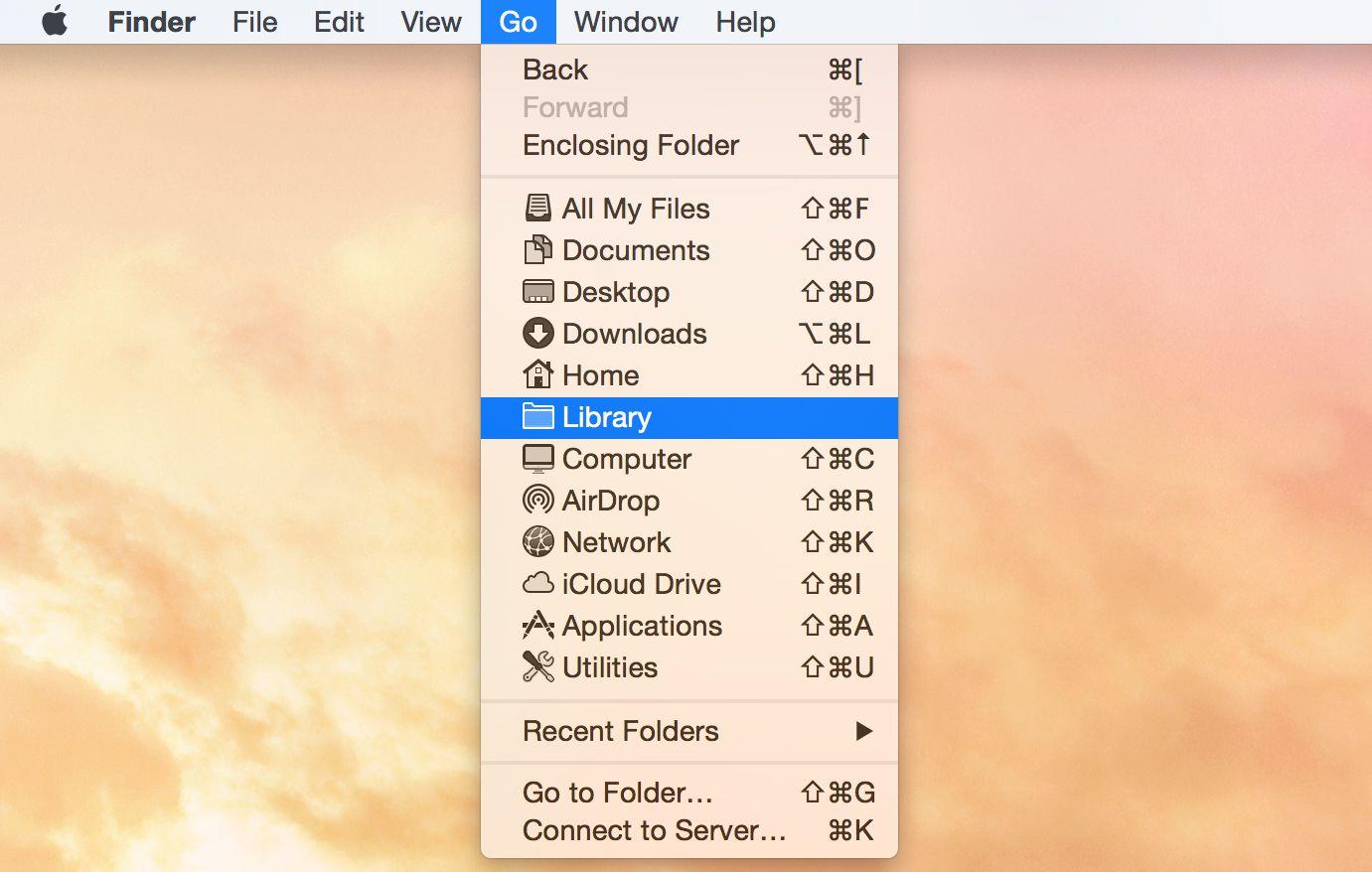Select the highlighted Library label

click(x=607, y=417)
